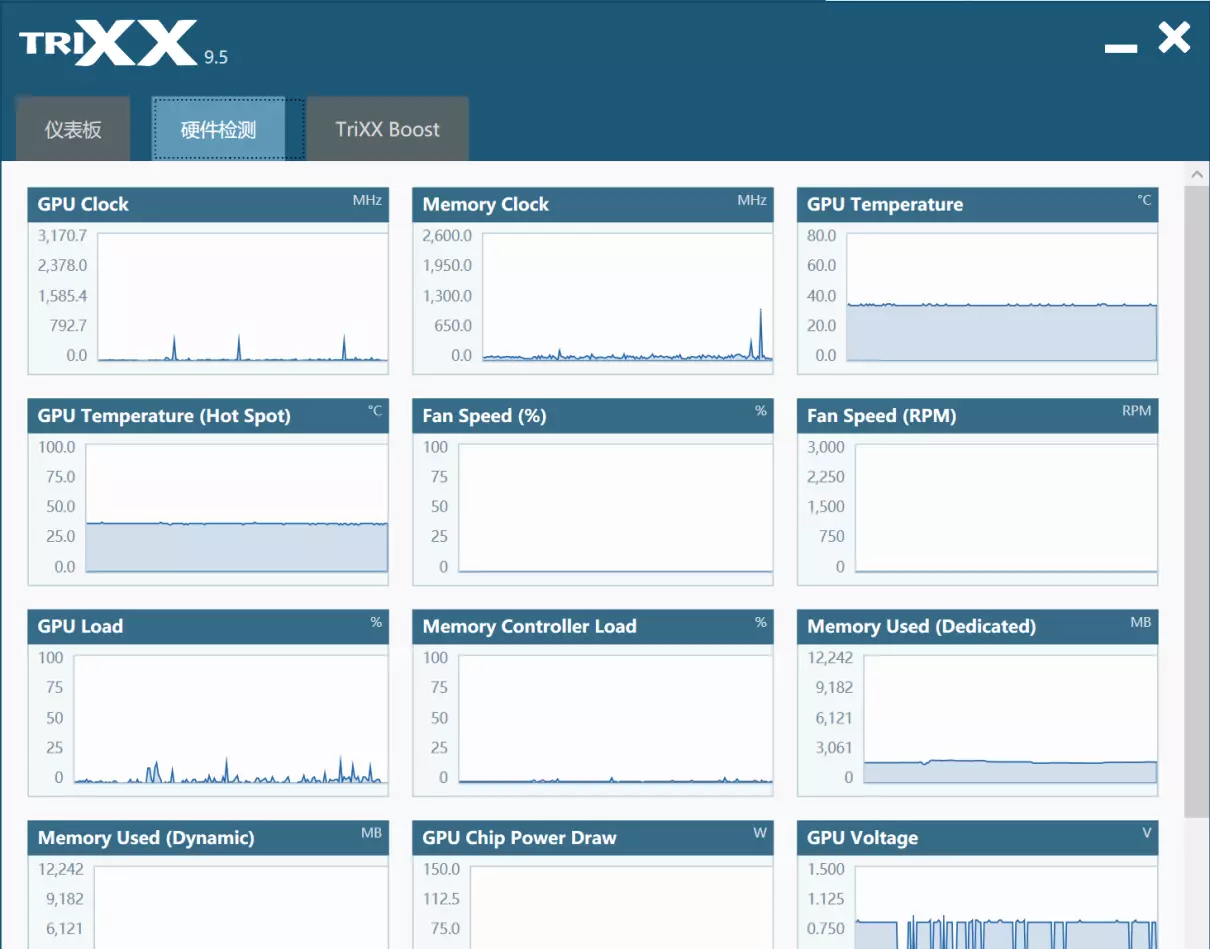This screenshot has width=1210, height=949.
Task: Click the Memory Controller Load graph
Action: coord(615,719)
